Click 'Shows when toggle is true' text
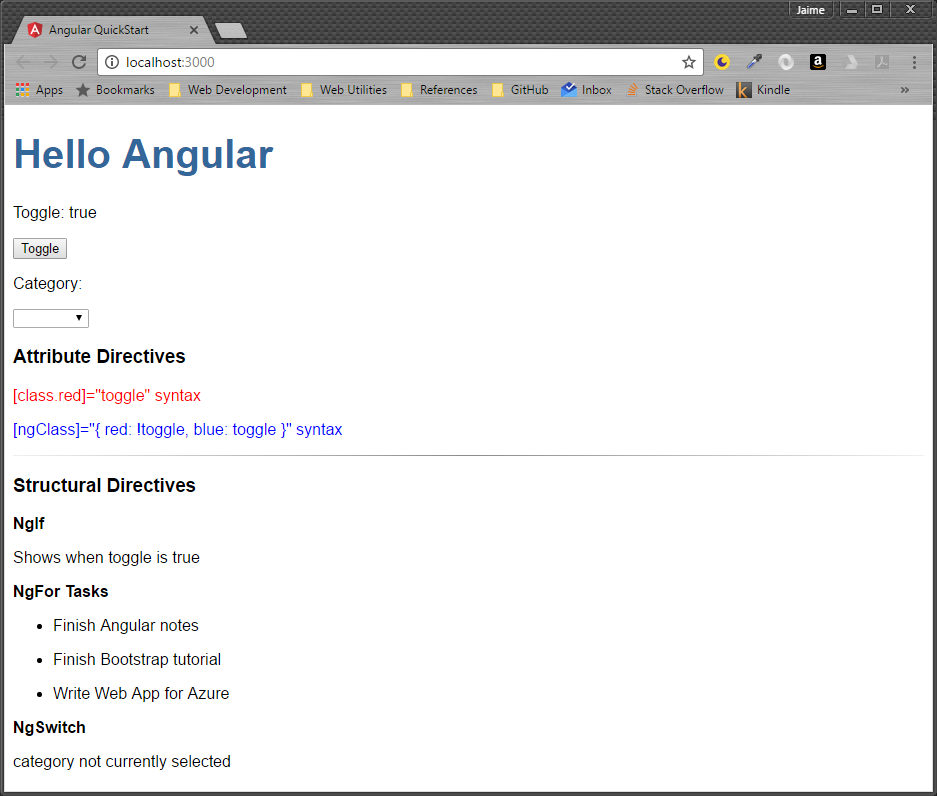937x796 pixels. 106,558
